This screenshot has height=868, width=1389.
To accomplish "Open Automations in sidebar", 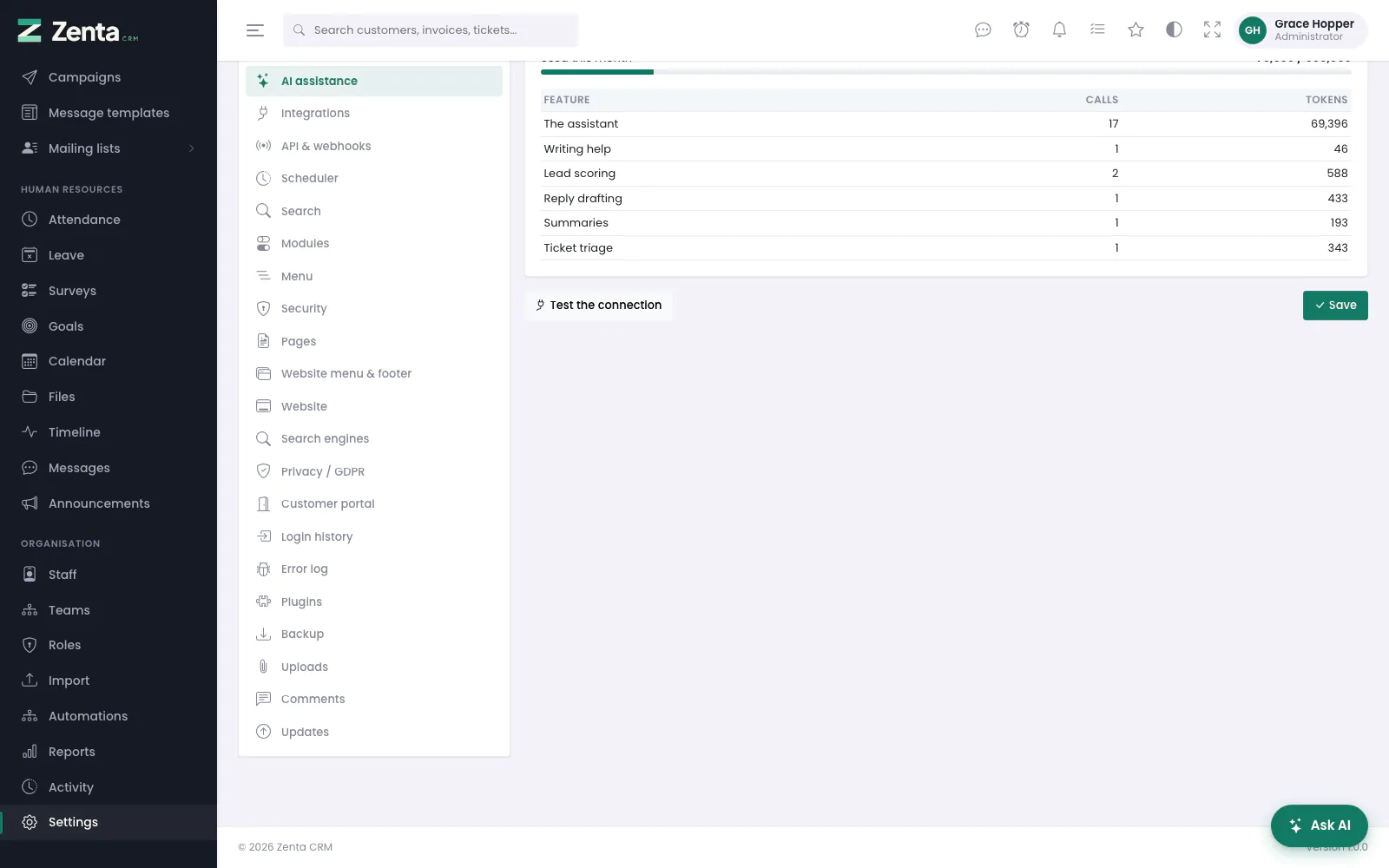I will coord(109,716).
